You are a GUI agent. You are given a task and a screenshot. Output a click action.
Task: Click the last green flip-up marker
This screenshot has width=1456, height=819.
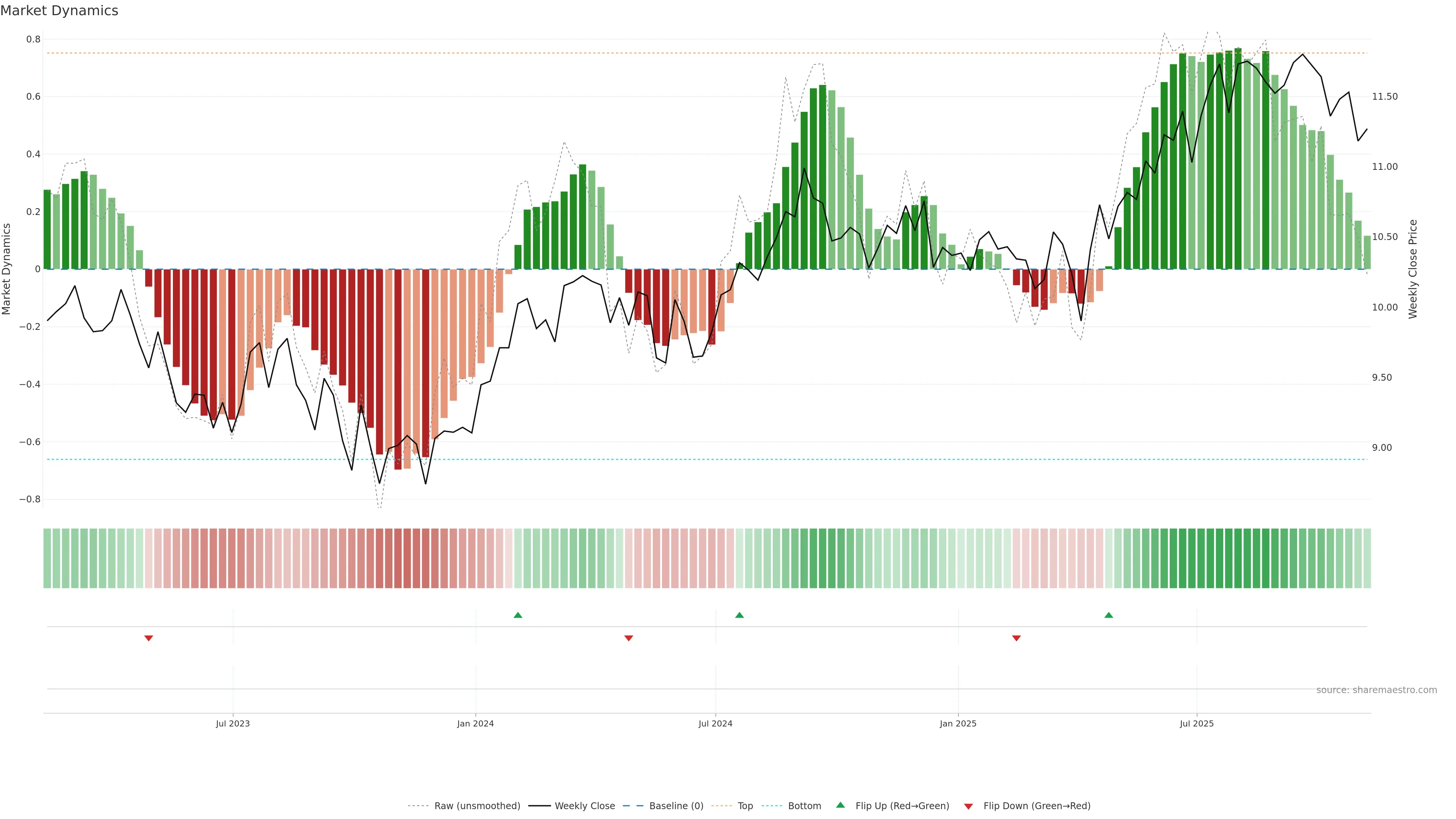coord(1108,615)
